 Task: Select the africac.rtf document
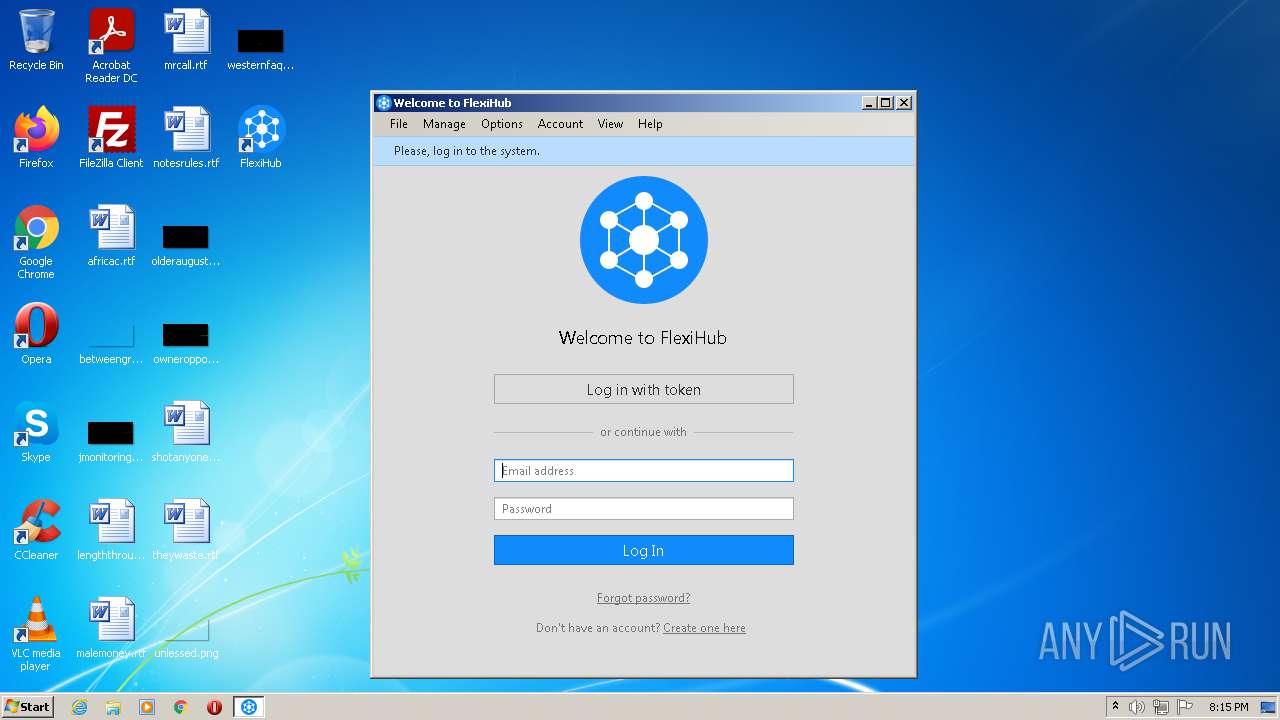pyautogui.click(x=111, y=236)
